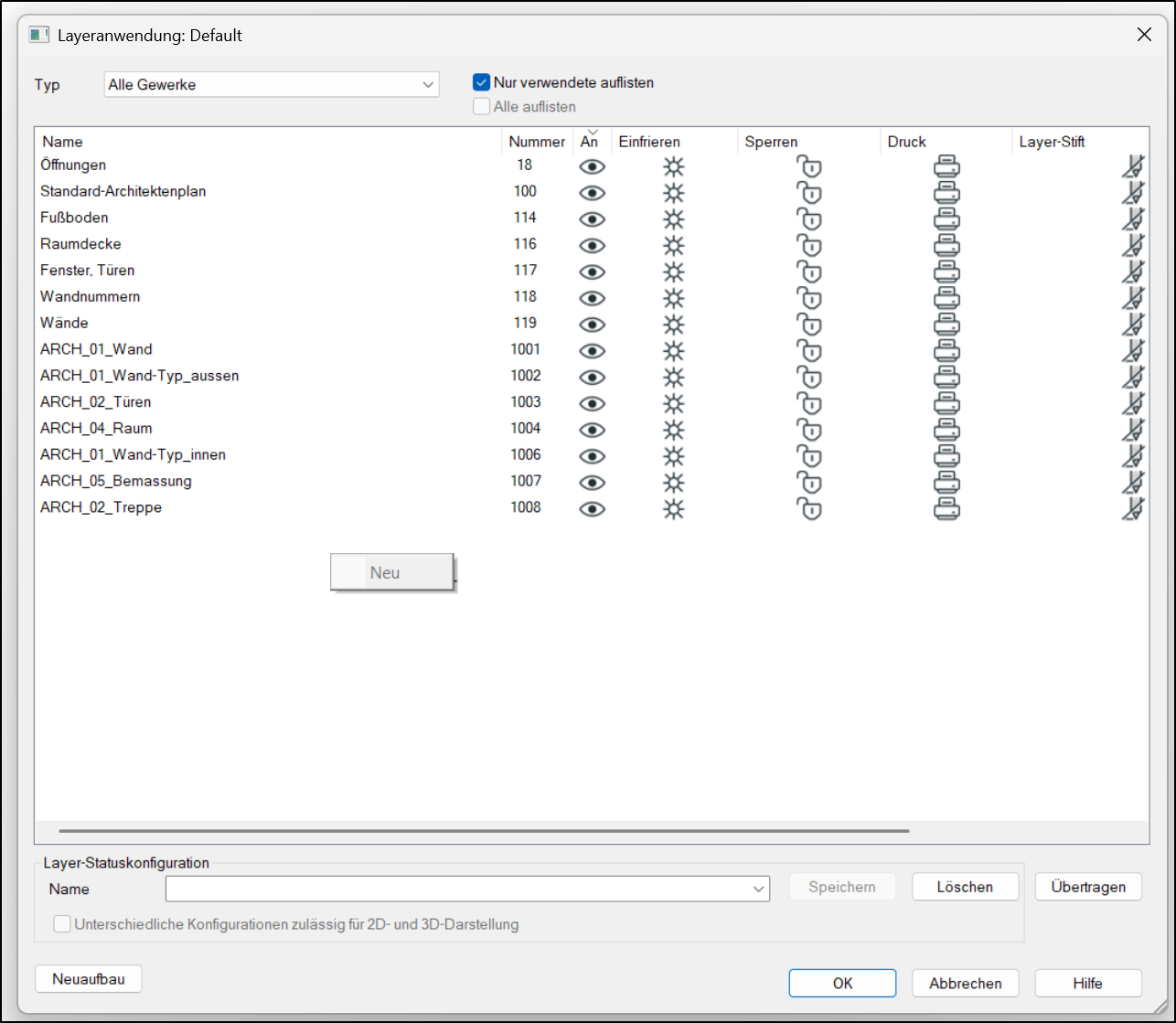Click the Löschen button

click(965, 887)
